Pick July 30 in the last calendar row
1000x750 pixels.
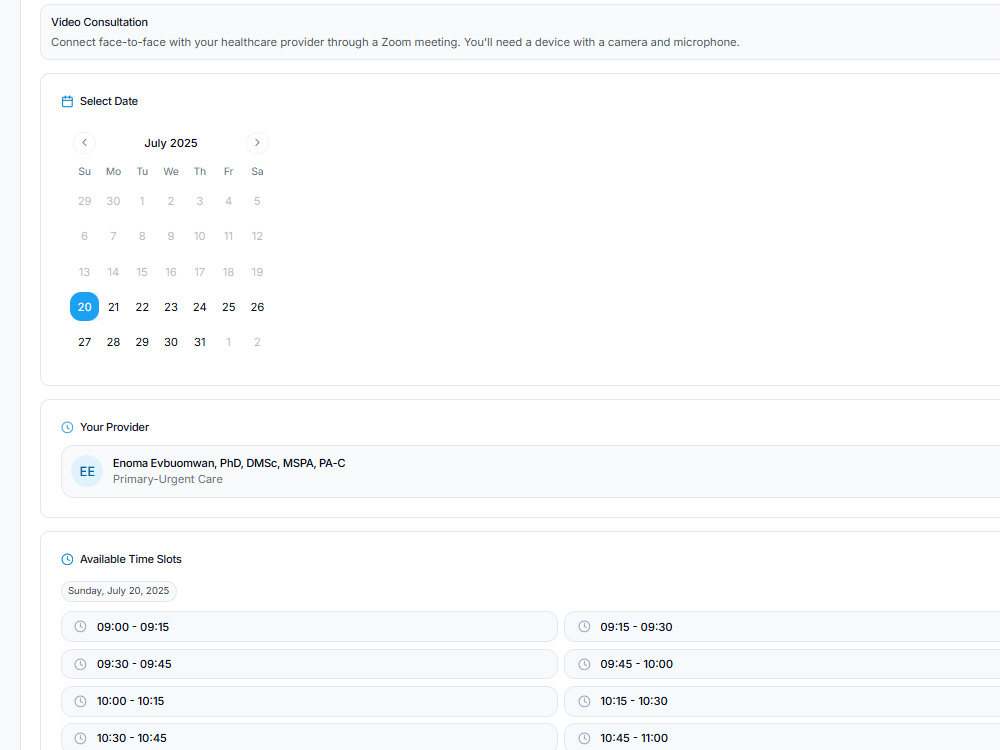pos(171,342)
